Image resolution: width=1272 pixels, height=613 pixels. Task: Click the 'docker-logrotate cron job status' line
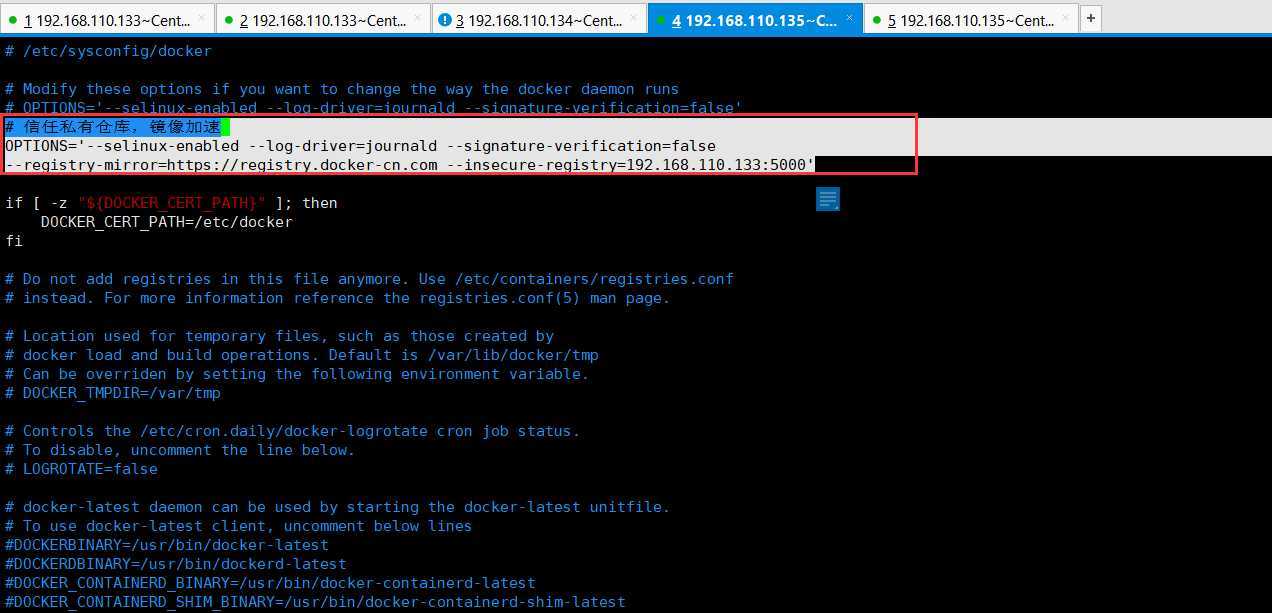pyautogui.click(x=292, y=431)
